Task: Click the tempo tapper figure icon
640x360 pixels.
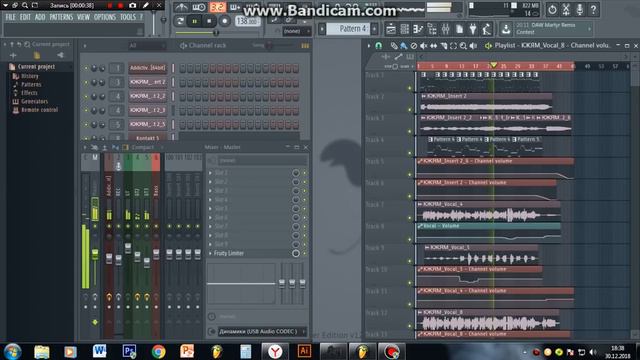Action: tap(487, 29)
